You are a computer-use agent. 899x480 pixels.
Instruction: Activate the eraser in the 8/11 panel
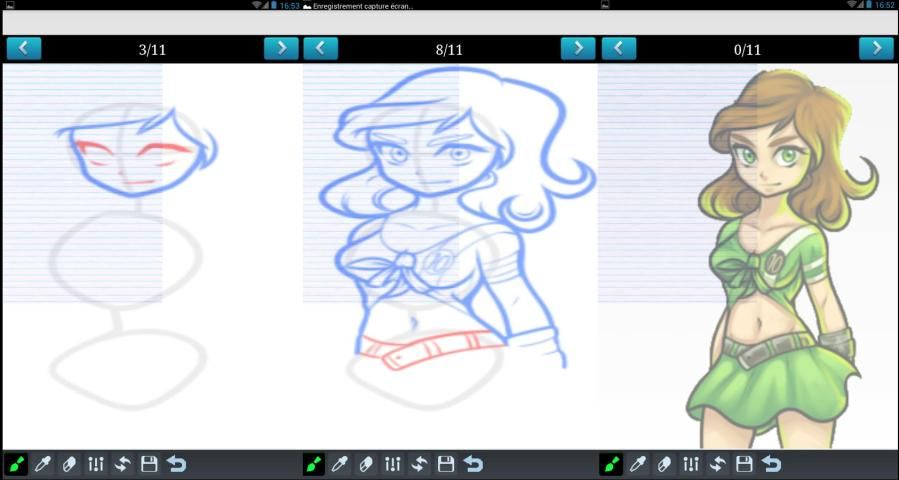(367, 464)
